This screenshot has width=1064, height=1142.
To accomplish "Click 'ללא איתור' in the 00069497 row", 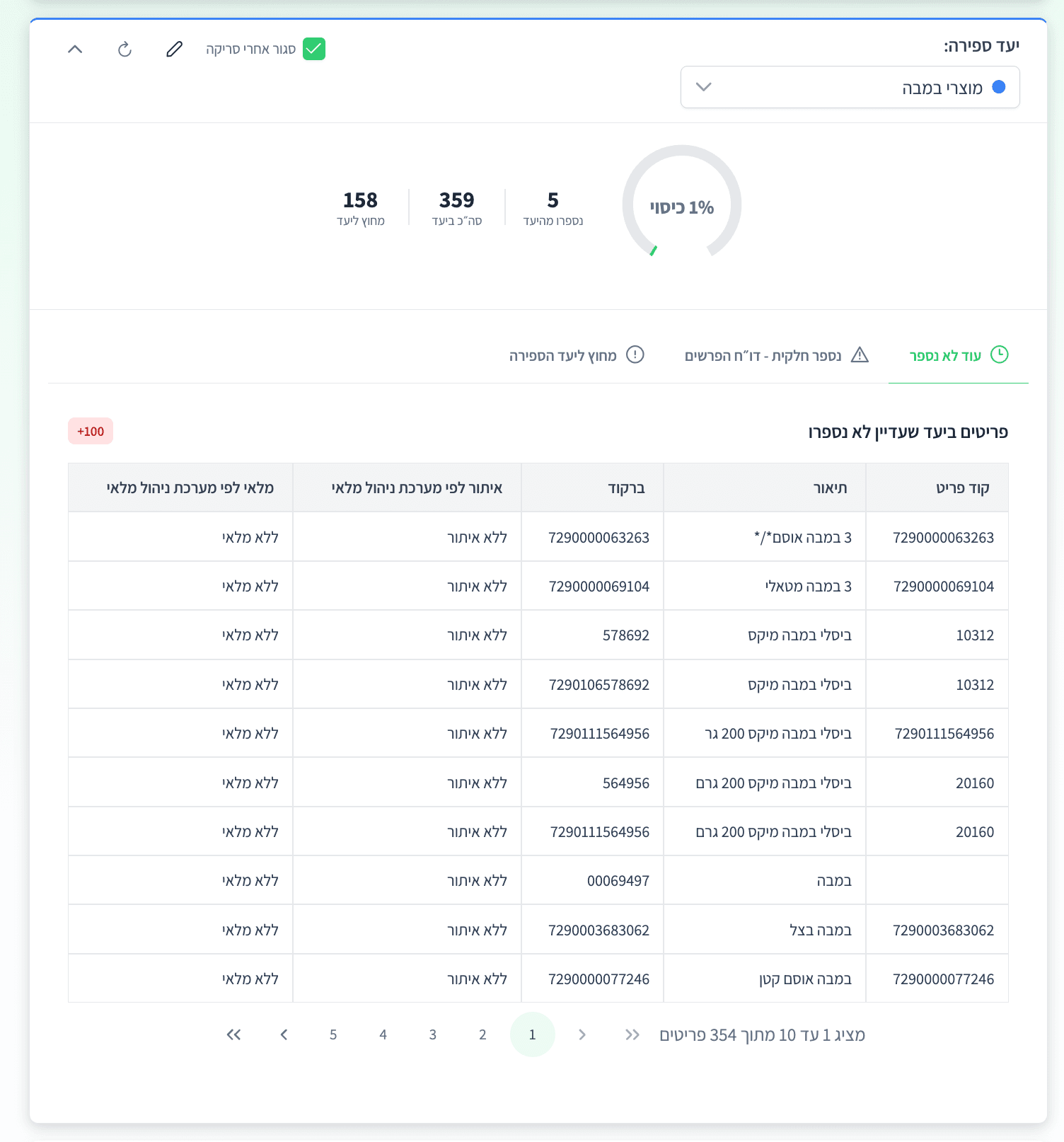I will (x=477, y=881).
